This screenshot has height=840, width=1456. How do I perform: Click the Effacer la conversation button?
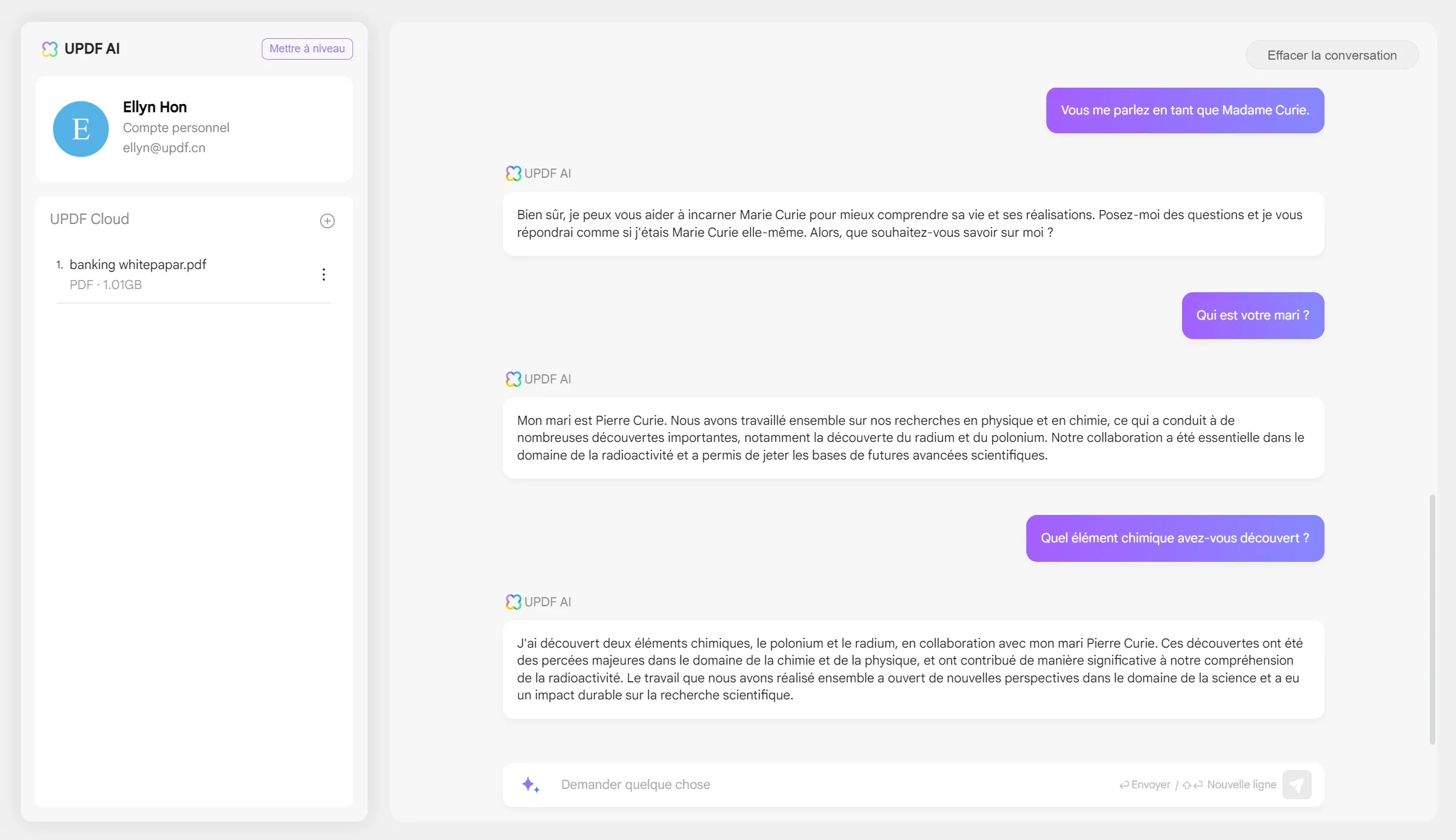coord(1332,55)
